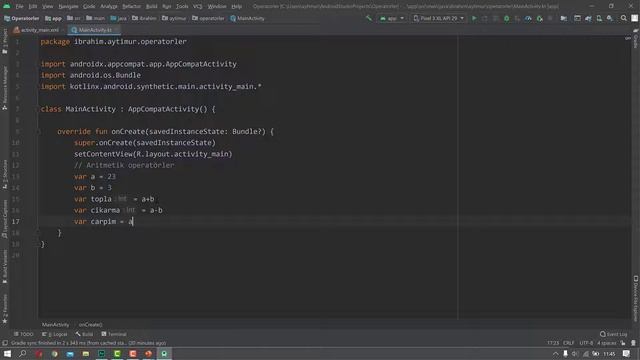The image size is (640, 360).
Task: Click the 17:23 line-column indicator
Action: pyautogui.click(x=553, y=343)
